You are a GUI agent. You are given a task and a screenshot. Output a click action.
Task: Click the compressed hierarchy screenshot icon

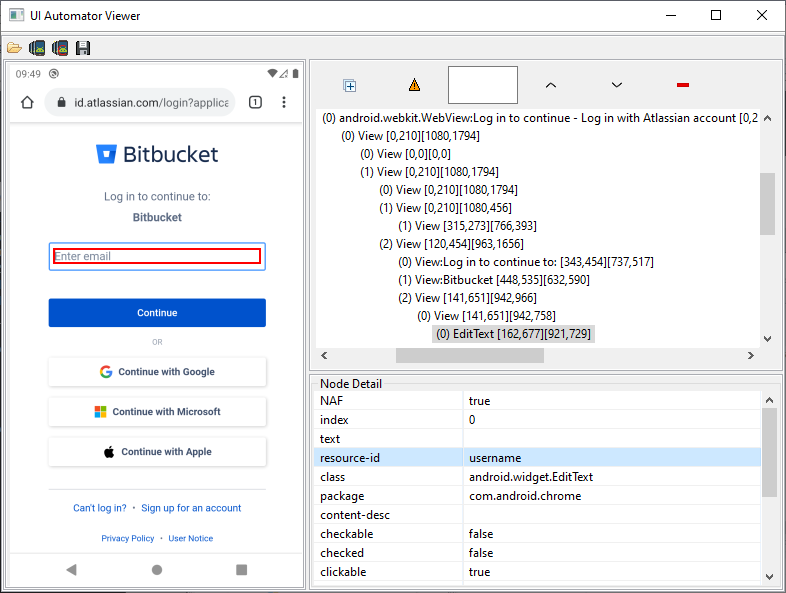pyautogui.click(x=60, y=48)
